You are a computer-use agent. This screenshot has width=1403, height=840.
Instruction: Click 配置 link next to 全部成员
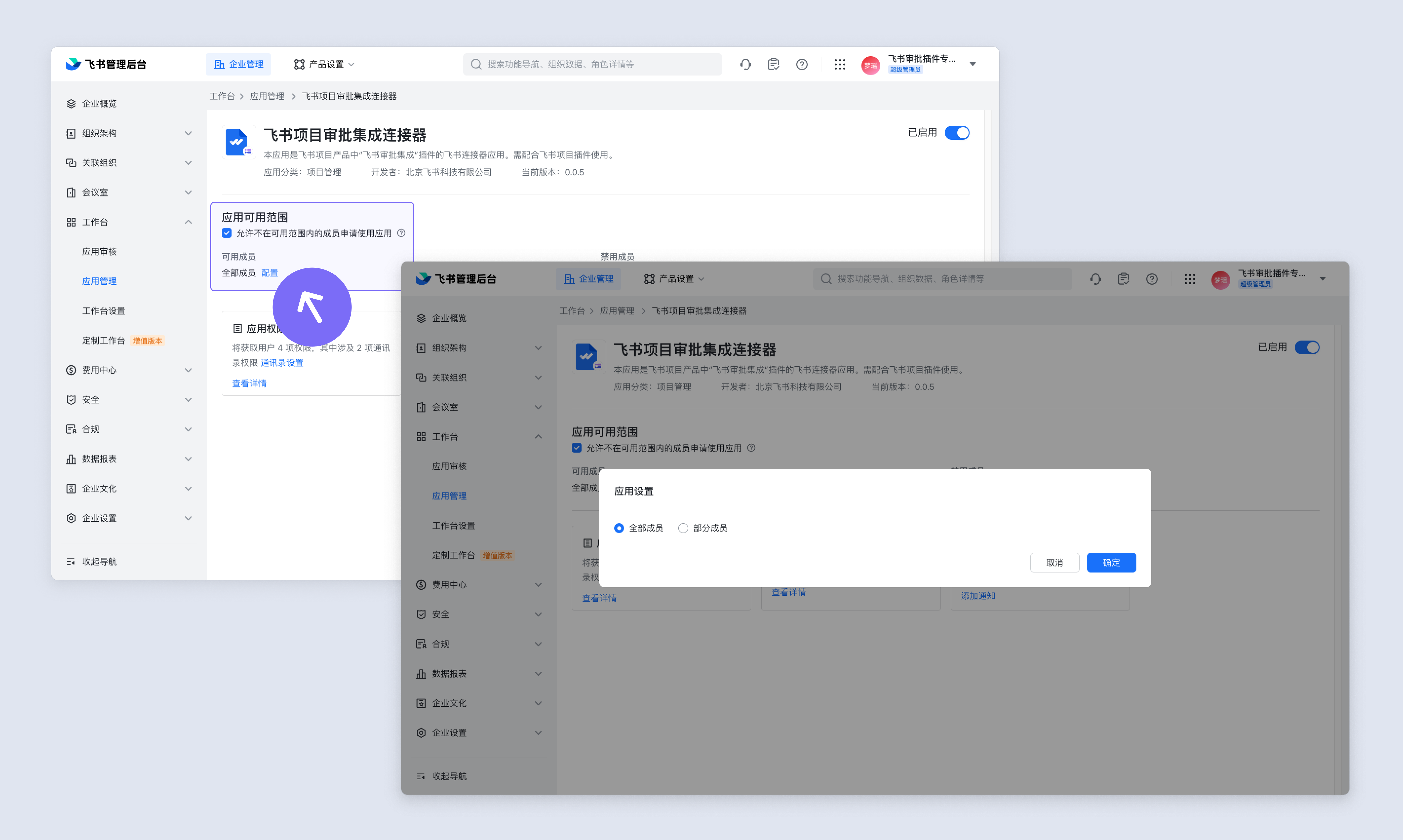[x=270, y=273]
